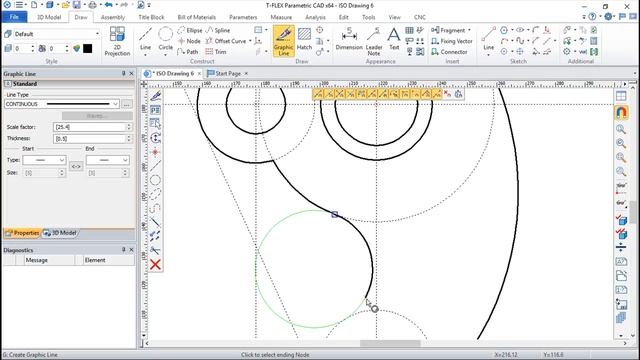Open the File menu

[x=14, y=17]
